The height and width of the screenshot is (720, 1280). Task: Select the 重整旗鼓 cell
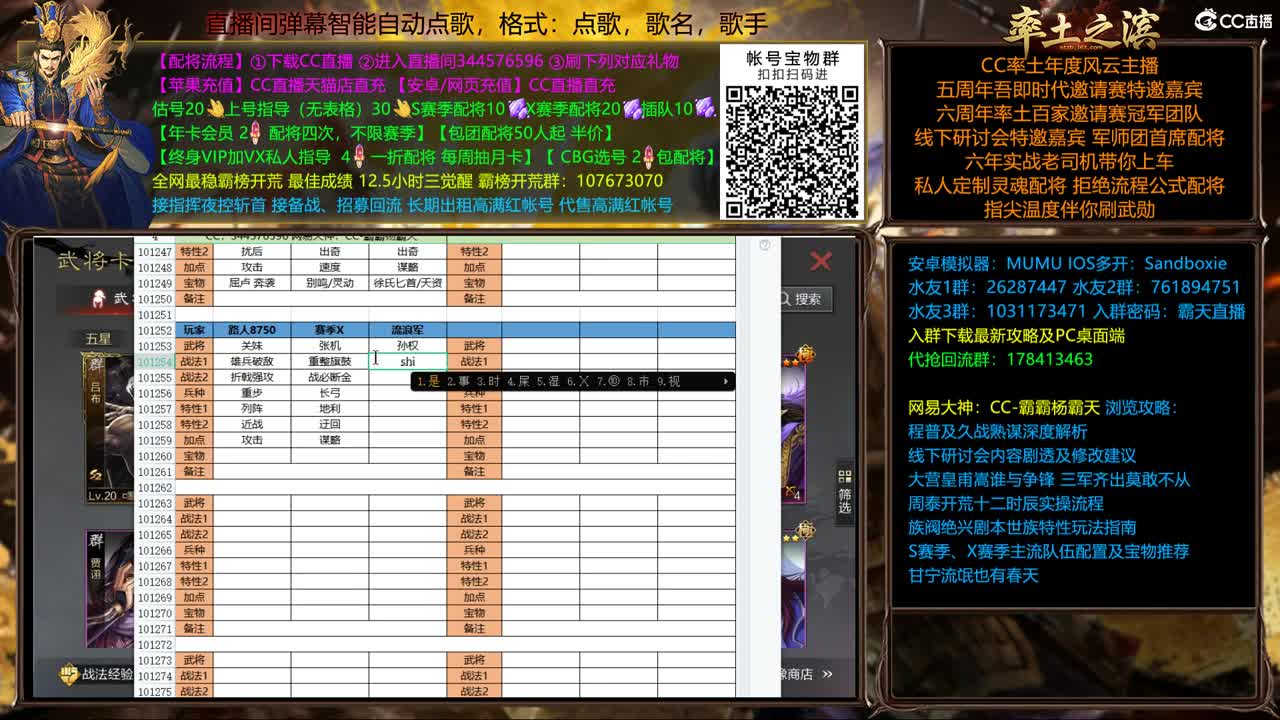coord(330,361)
